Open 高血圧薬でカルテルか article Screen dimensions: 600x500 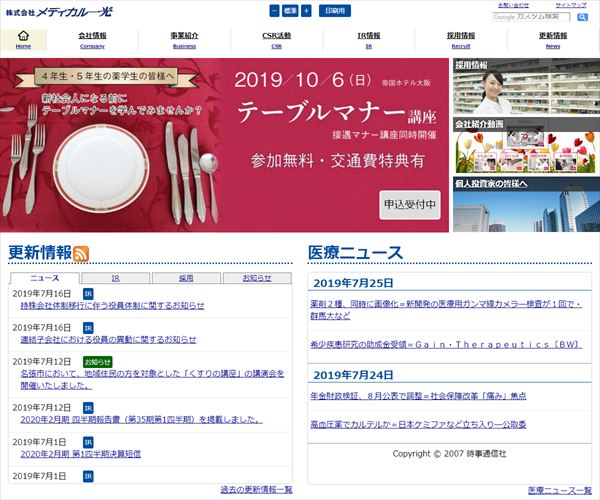(x=418, y=425)
